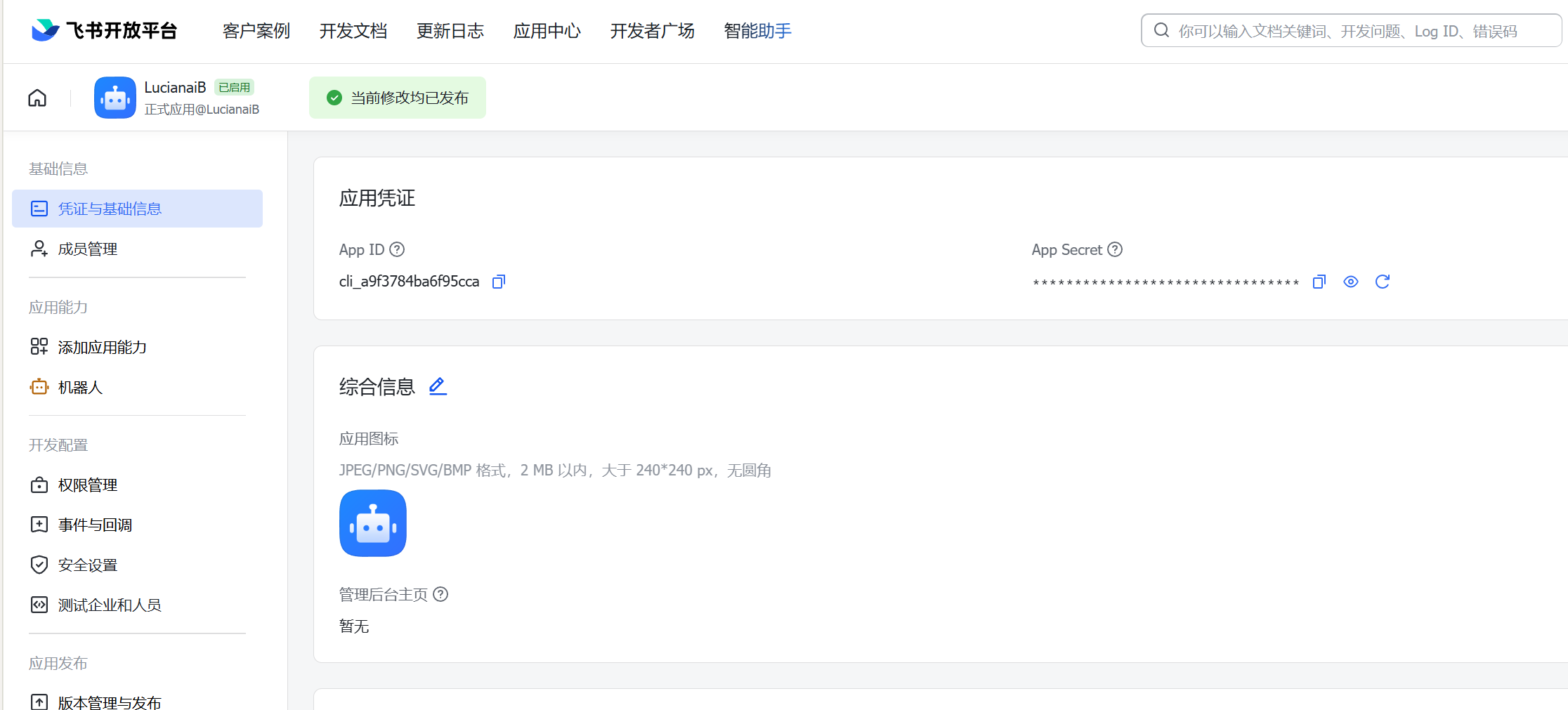Click the search input field
This screenshot has height=710, width=1568.
click(x=1349, y=30)
